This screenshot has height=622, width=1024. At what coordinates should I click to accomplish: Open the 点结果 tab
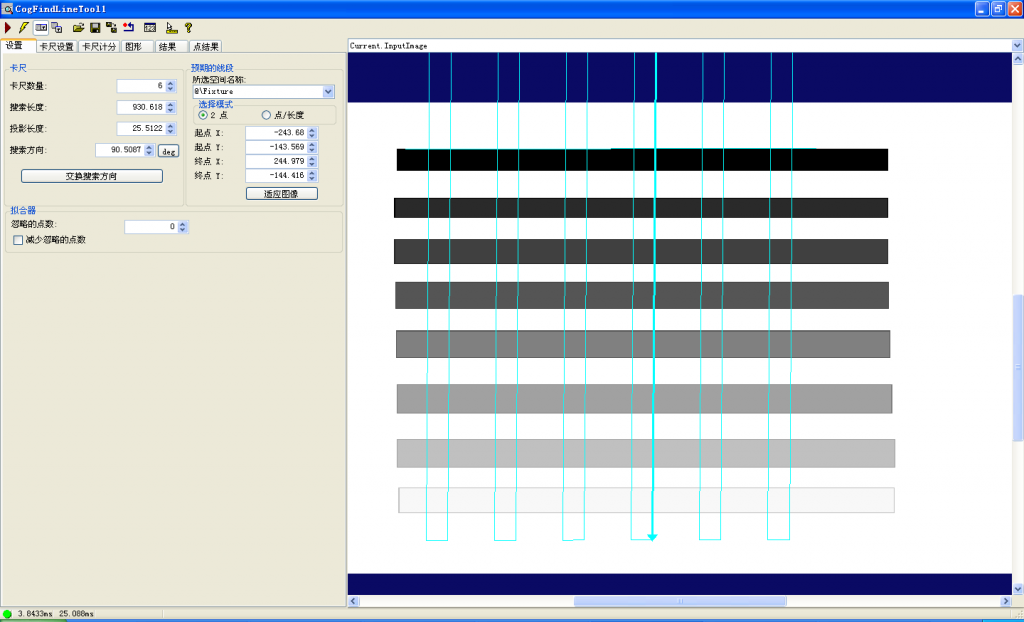[206, 46]
